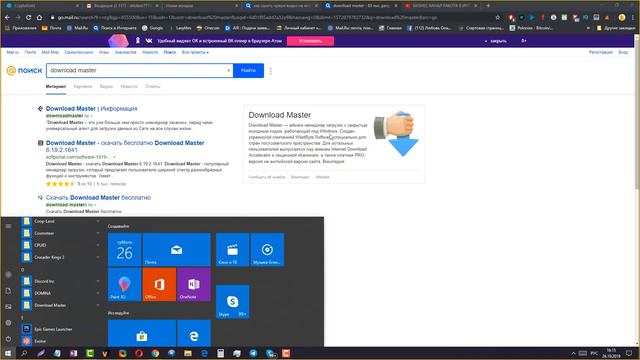Open the Movies & TV tile
The width and height of the screenshot is (640, 360).
(x=232, y=249)
